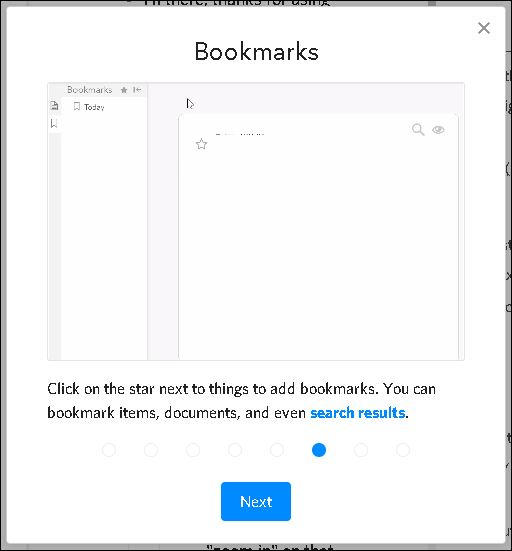This screenshot has width=512, height=551.
Task: Click the text 'Click on the star next to things'
Action: pyautogui.click(x=148, y=389)
